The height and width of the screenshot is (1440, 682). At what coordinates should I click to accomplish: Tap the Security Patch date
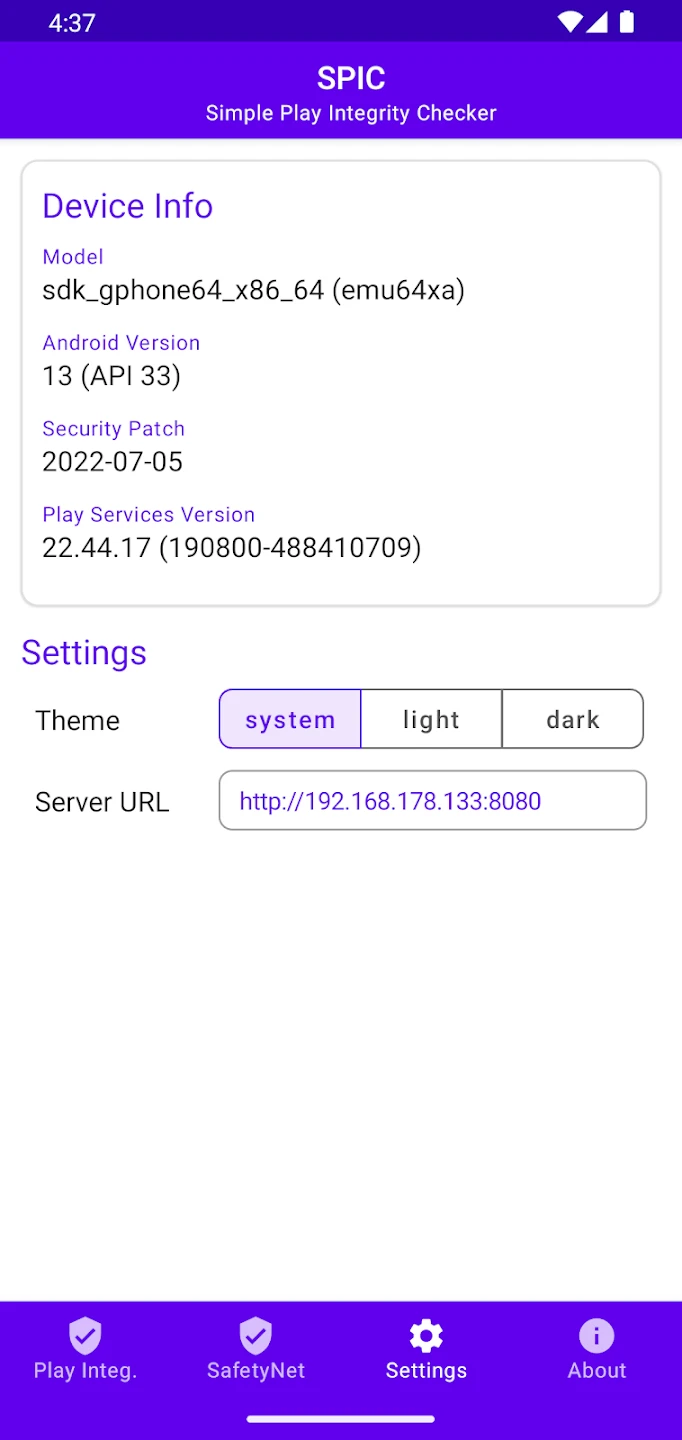pyautogui.click(x=112, y=461)
